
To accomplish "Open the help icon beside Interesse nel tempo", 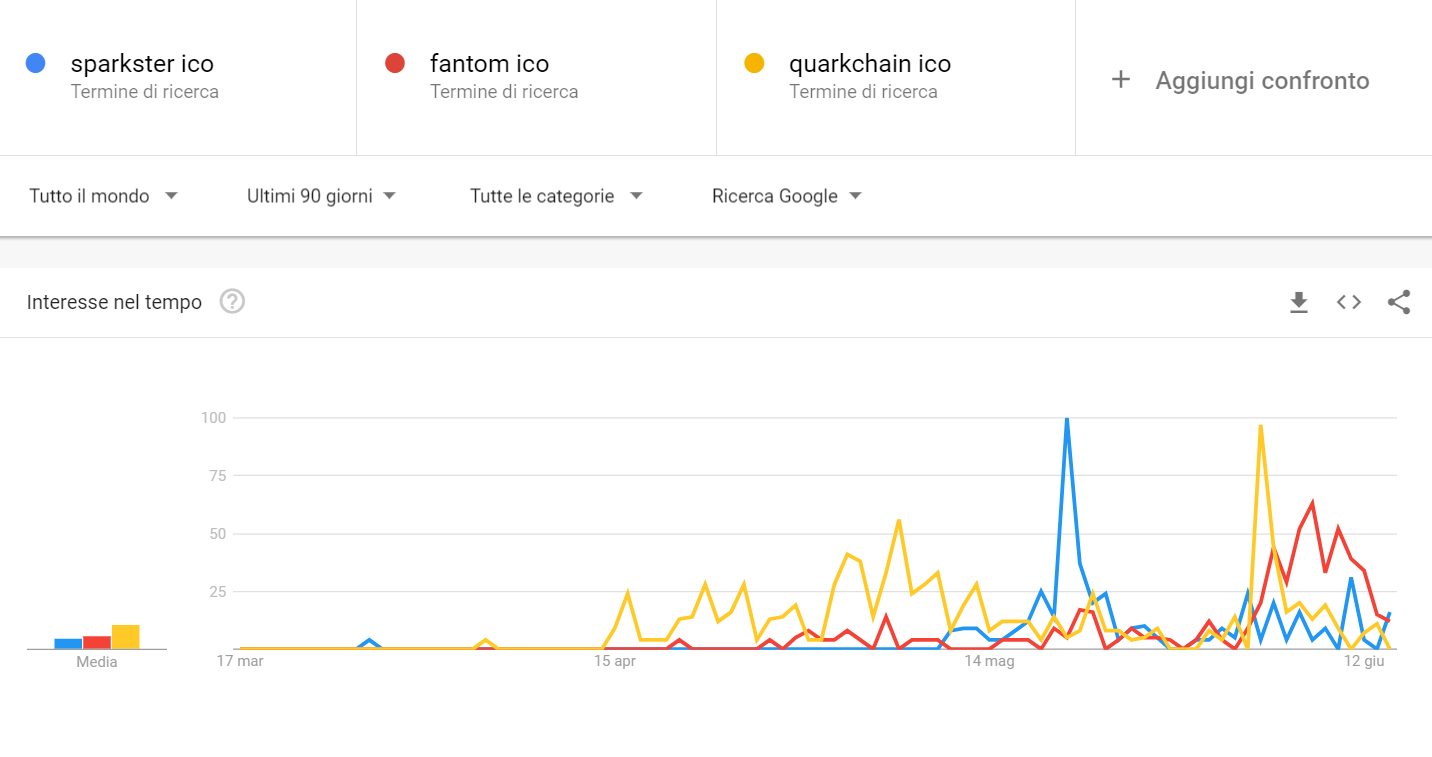I will tap(232, 301).
